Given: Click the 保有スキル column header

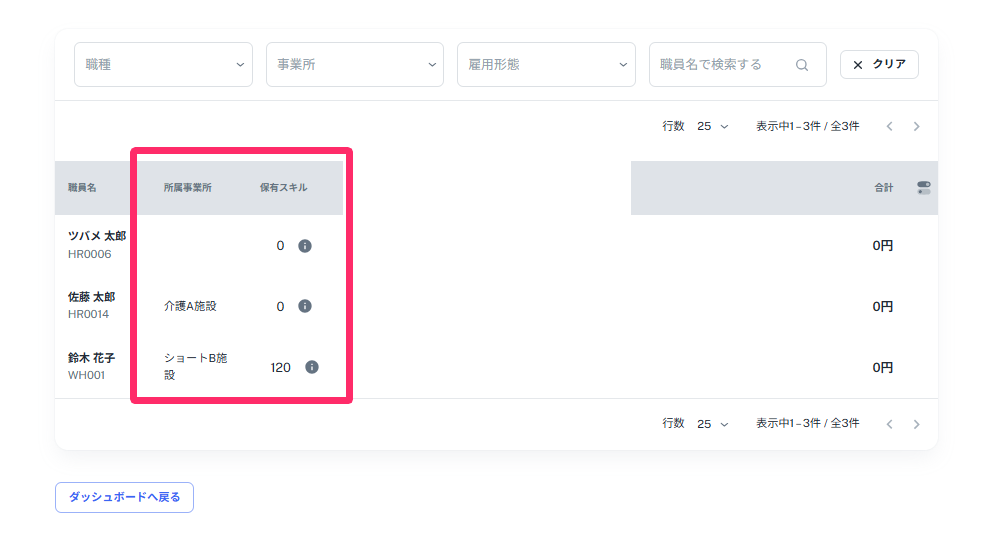Looking at the screenshot, I should (x=283, y=187).
